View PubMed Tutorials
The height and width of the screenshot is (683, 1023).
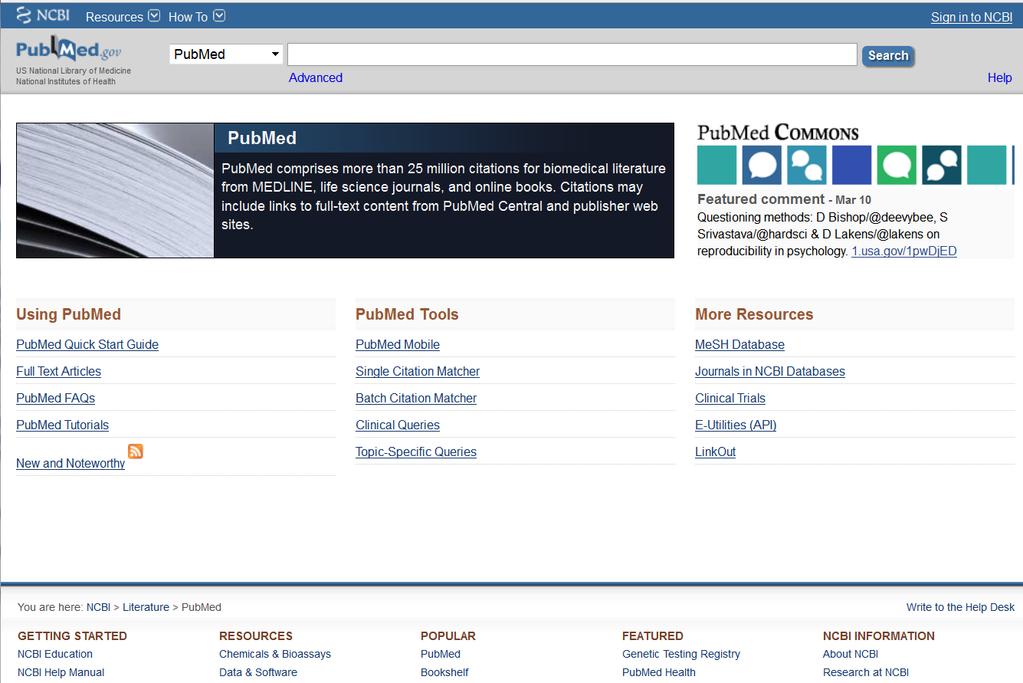click(63, 425)
